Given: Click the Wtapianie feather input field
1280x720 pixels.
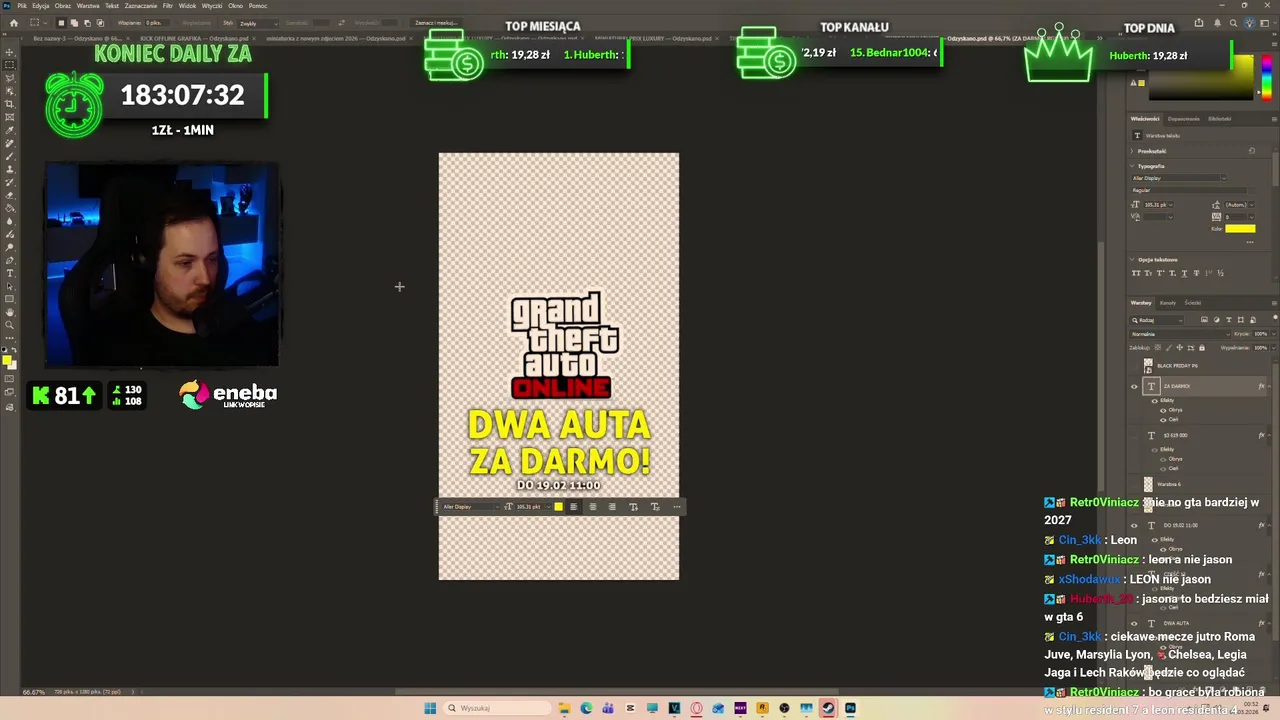Looking at the screenshot, I should (x=157, y=23).
